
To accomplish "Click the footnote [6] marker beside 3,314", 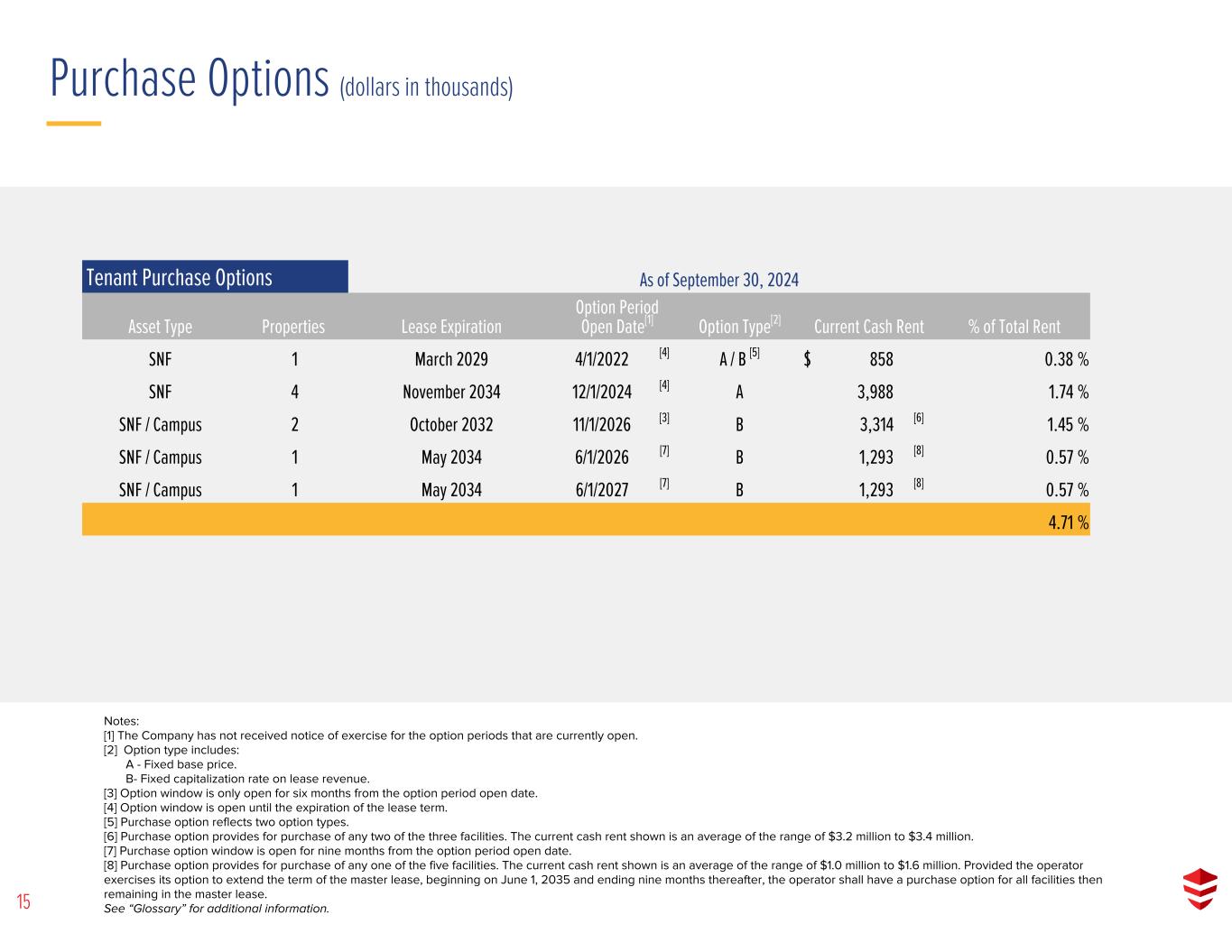I will (918, 419).
